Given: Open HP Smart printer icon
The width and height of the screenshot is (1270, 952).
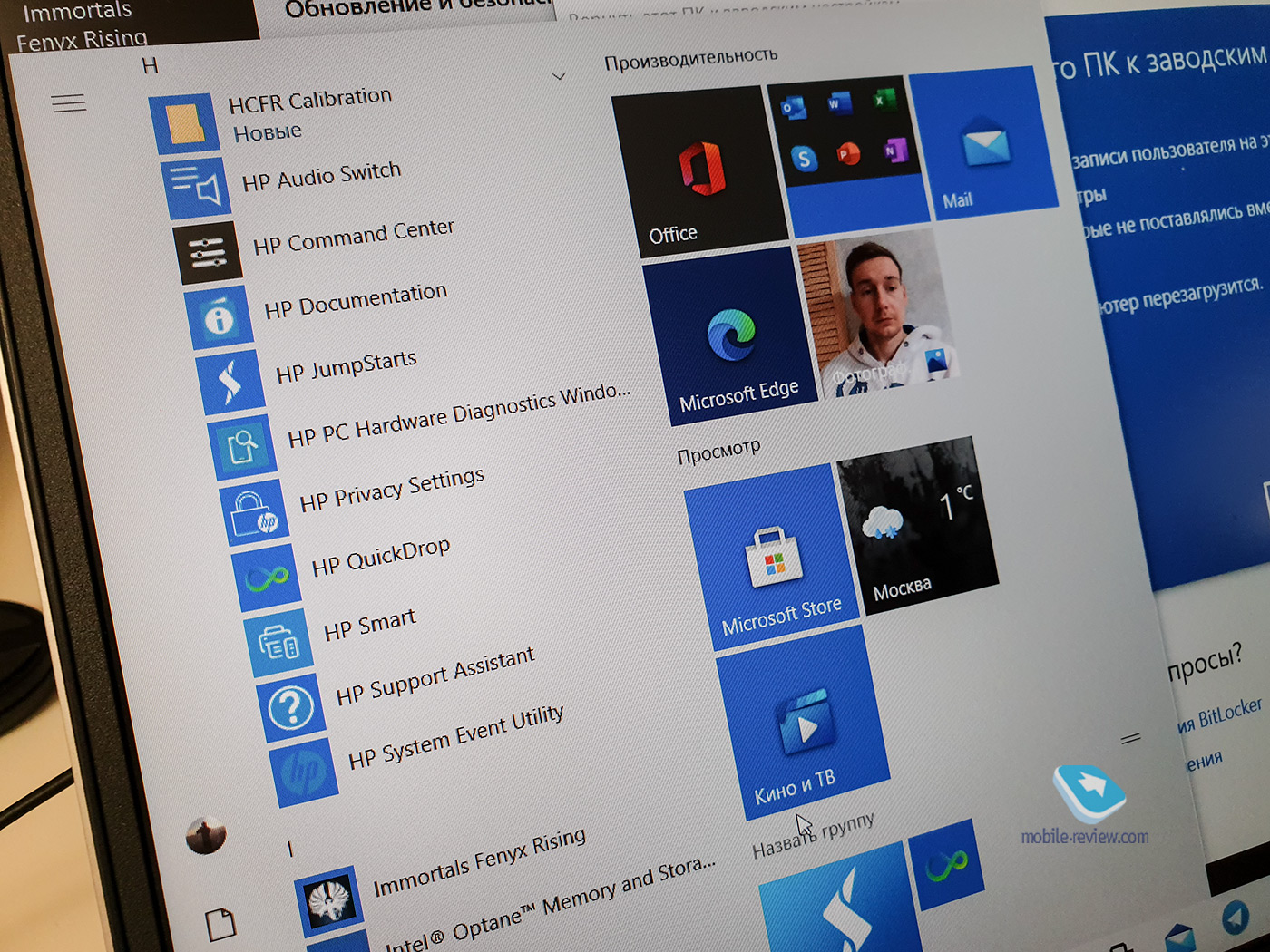Looking at the screenshot, I should 278,643.
